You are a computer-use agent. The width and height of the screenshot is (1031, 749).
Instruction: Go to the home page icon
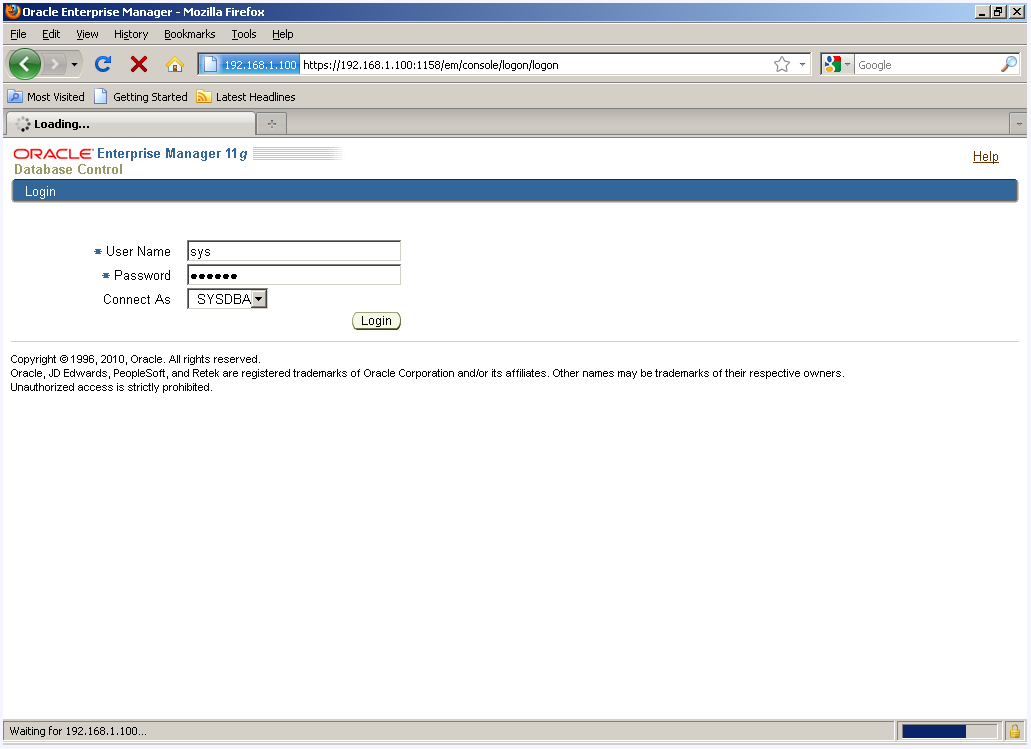[x=175, y=64]
